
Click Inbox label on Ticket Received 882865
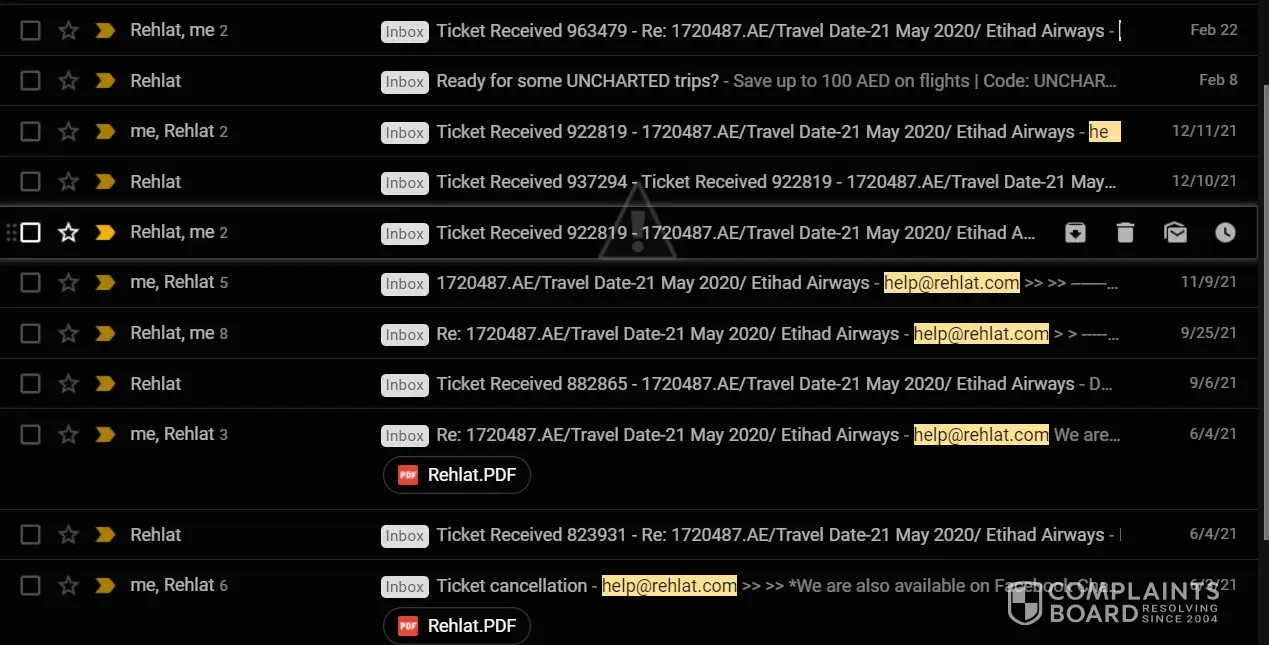405,385
